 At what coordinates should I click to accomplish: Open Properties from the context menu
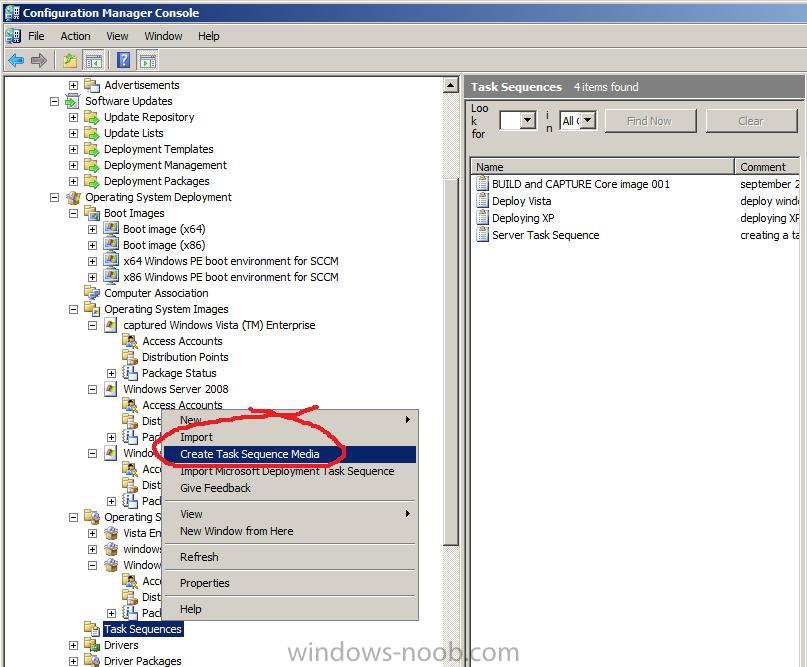click(290, 583)
